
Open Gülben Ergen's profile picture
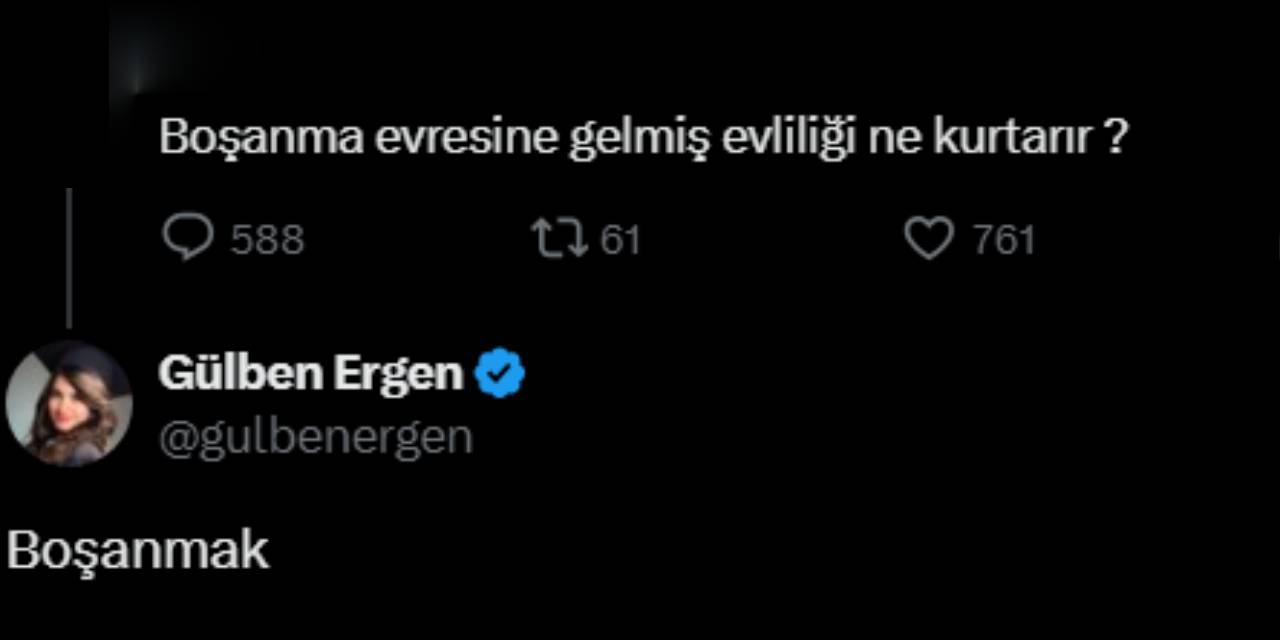[69, 403]
